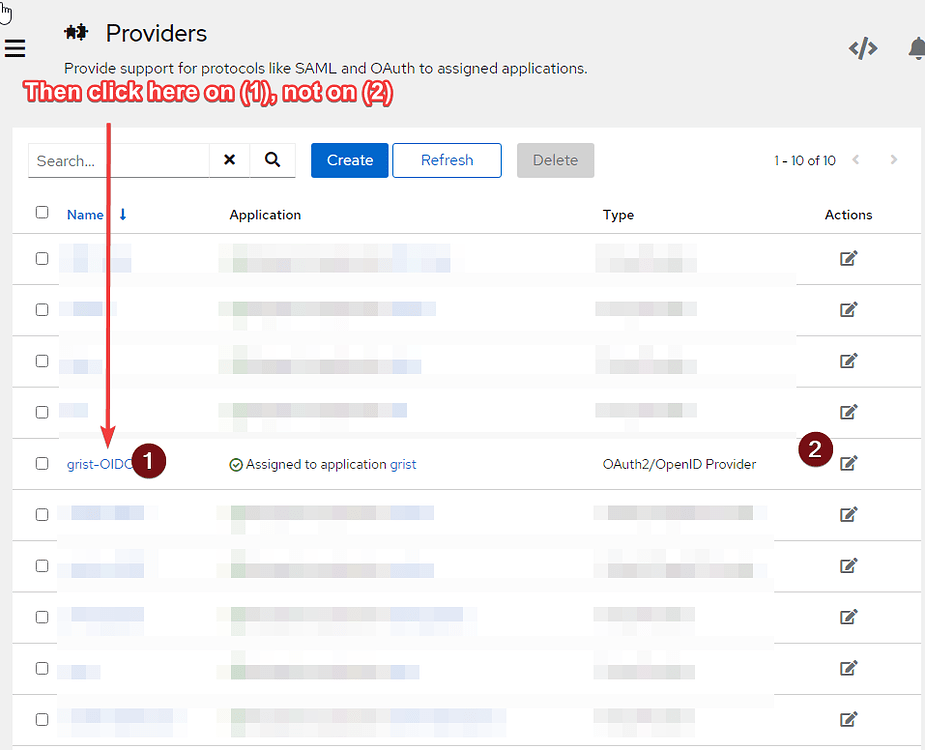Check the select-all providers checkbox
This screenshot has height=750, width=925.
[41, 212]
